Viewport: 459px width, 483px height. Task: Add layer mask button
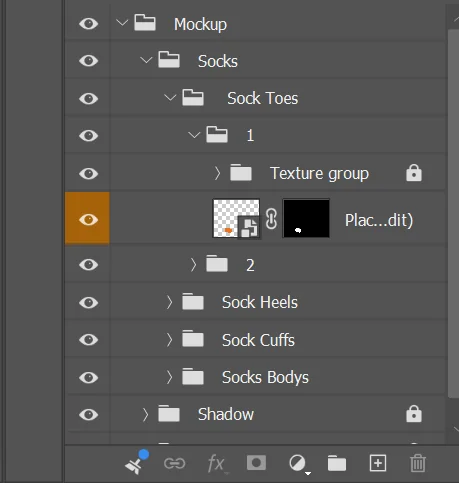[x=256, y=463]
